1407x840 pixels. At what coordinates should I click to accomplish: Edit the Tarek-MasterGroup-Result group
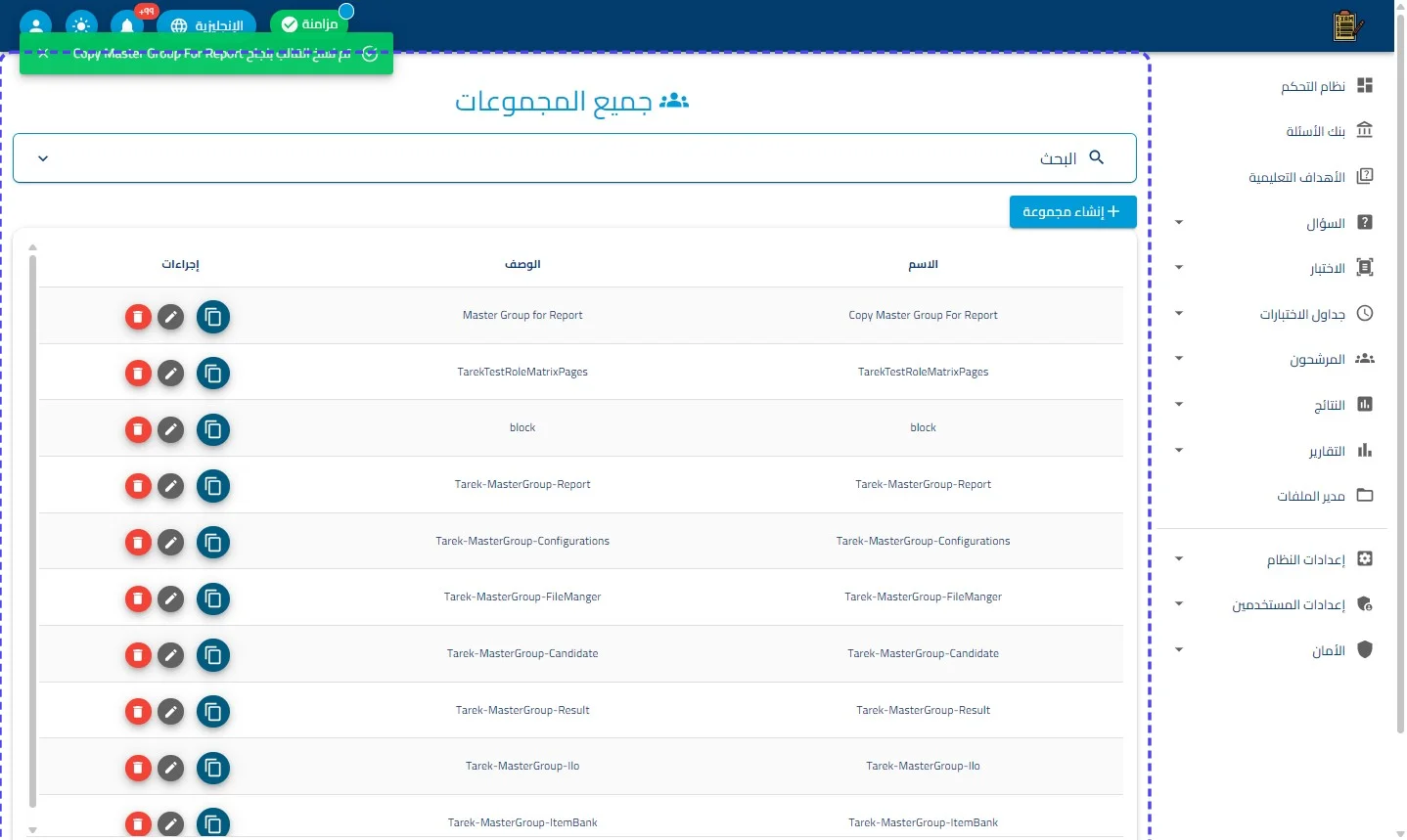171,712
